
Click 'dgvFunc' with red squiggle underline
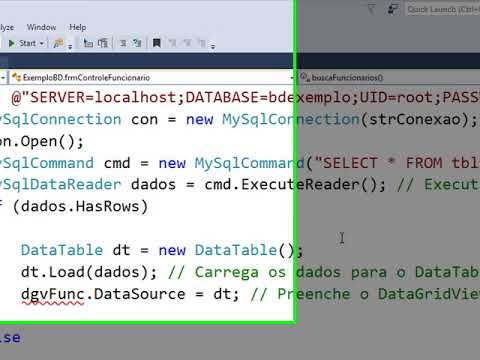point(52,295)
